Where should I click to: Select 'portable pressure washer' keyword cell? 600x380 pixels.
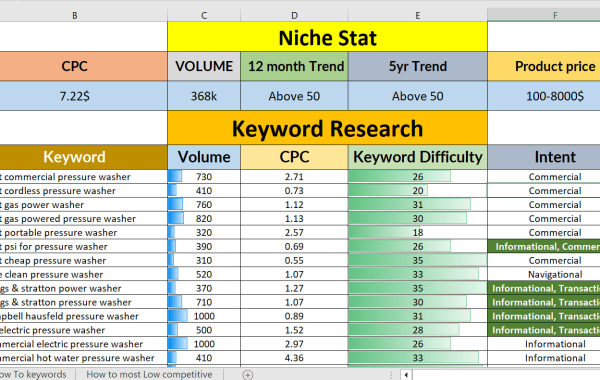[83, 233]
